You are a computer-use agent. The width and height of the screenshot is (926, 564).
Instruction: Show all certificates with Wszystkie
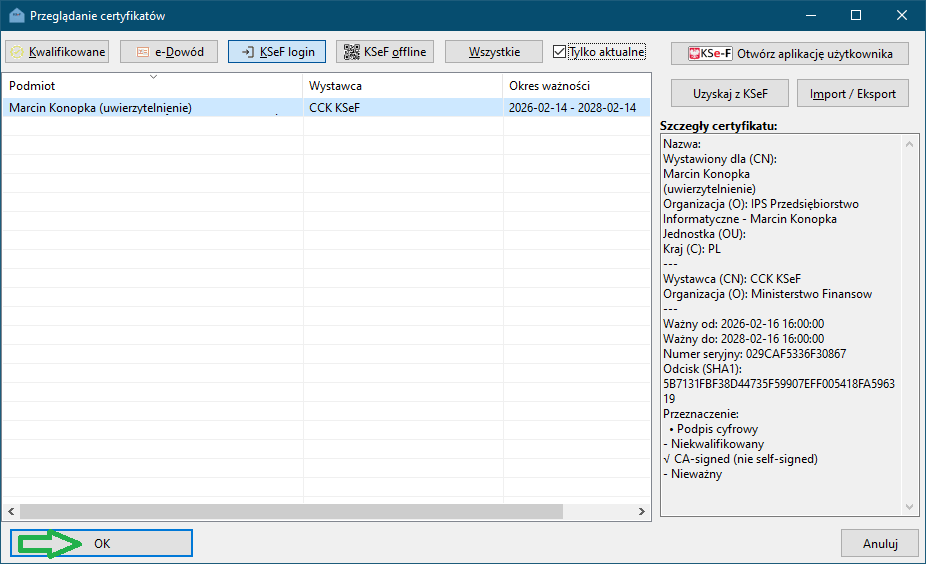pyautogui.click(x=494, y=52)
